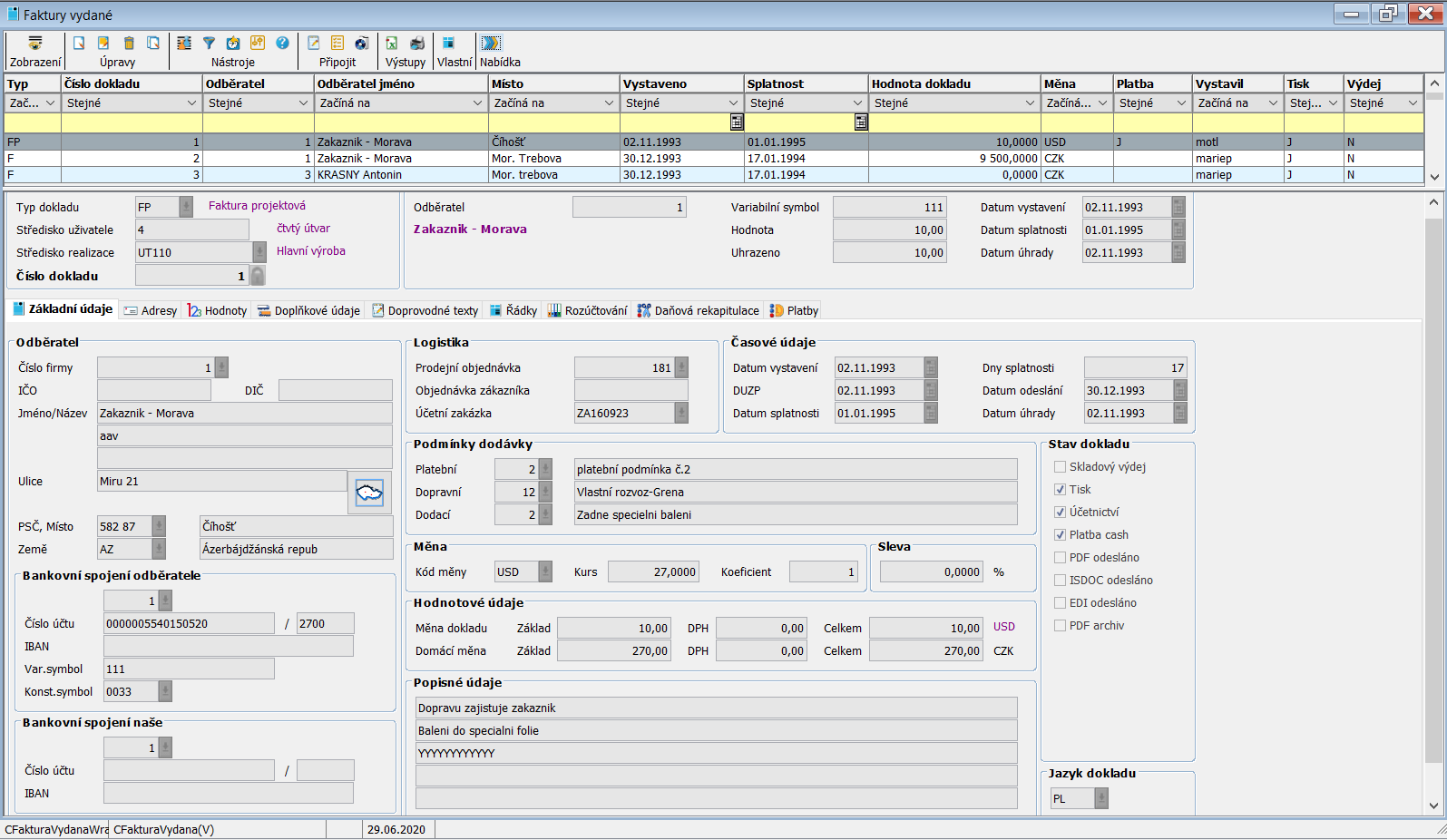Click the eye icon above Zobrazení
Screen dimensions: 1447x840
(x=34, y=44)
